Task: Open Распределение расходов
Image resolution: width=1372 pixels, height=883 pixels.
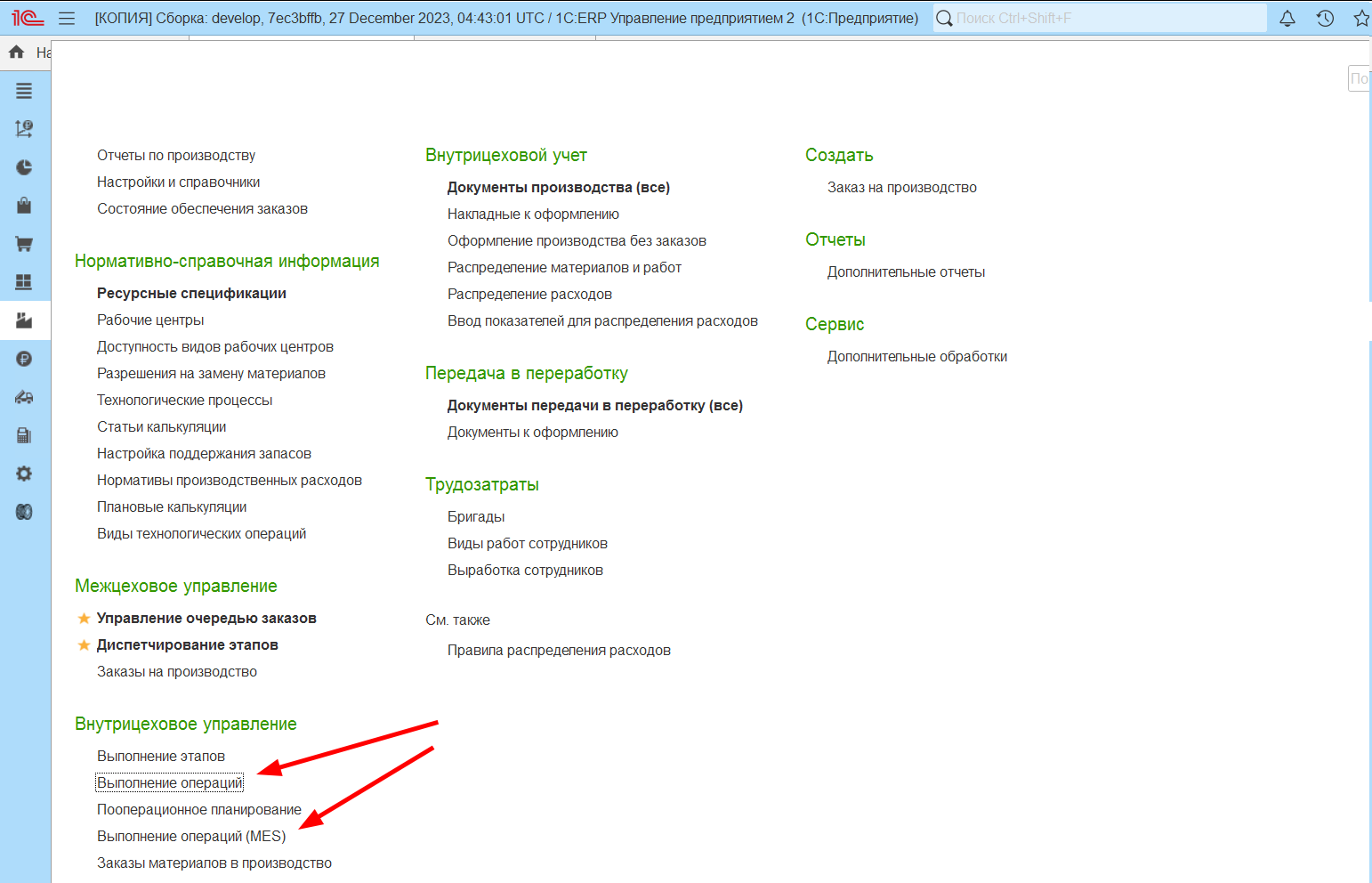Action: coord(529,294)
